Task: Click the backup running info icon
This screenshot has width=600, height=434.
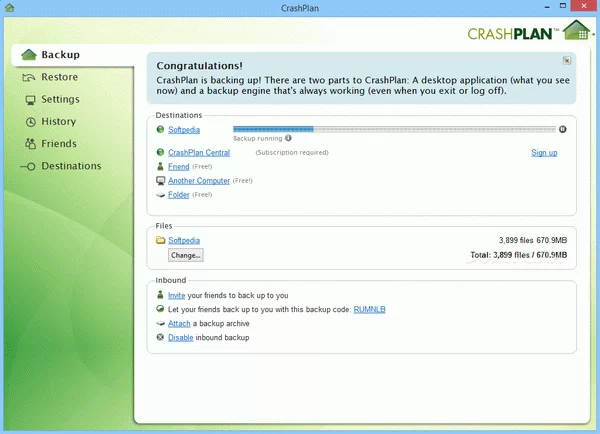Action: coord(289,138)
